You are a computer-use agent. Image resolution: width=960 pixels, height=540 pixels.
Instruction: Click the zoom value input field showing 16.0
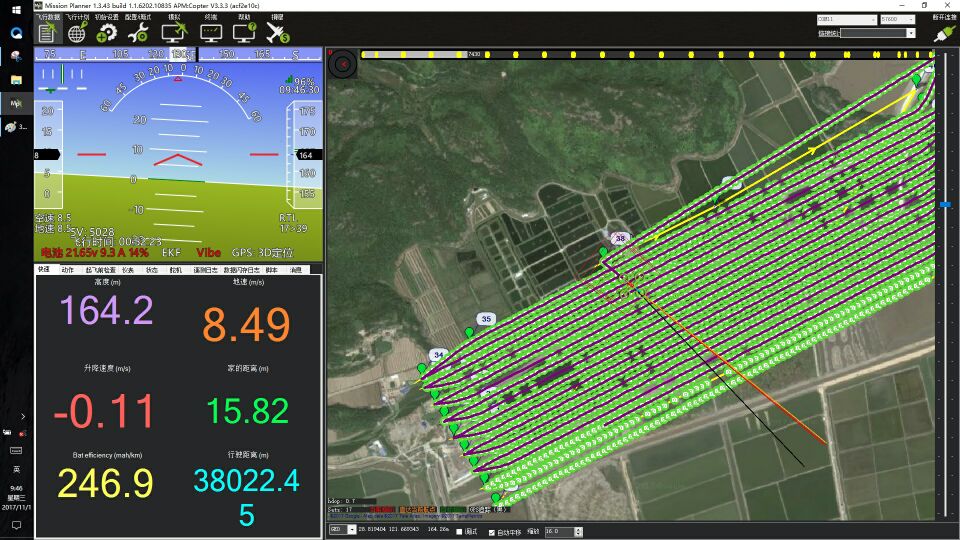(x=560, y=531)
